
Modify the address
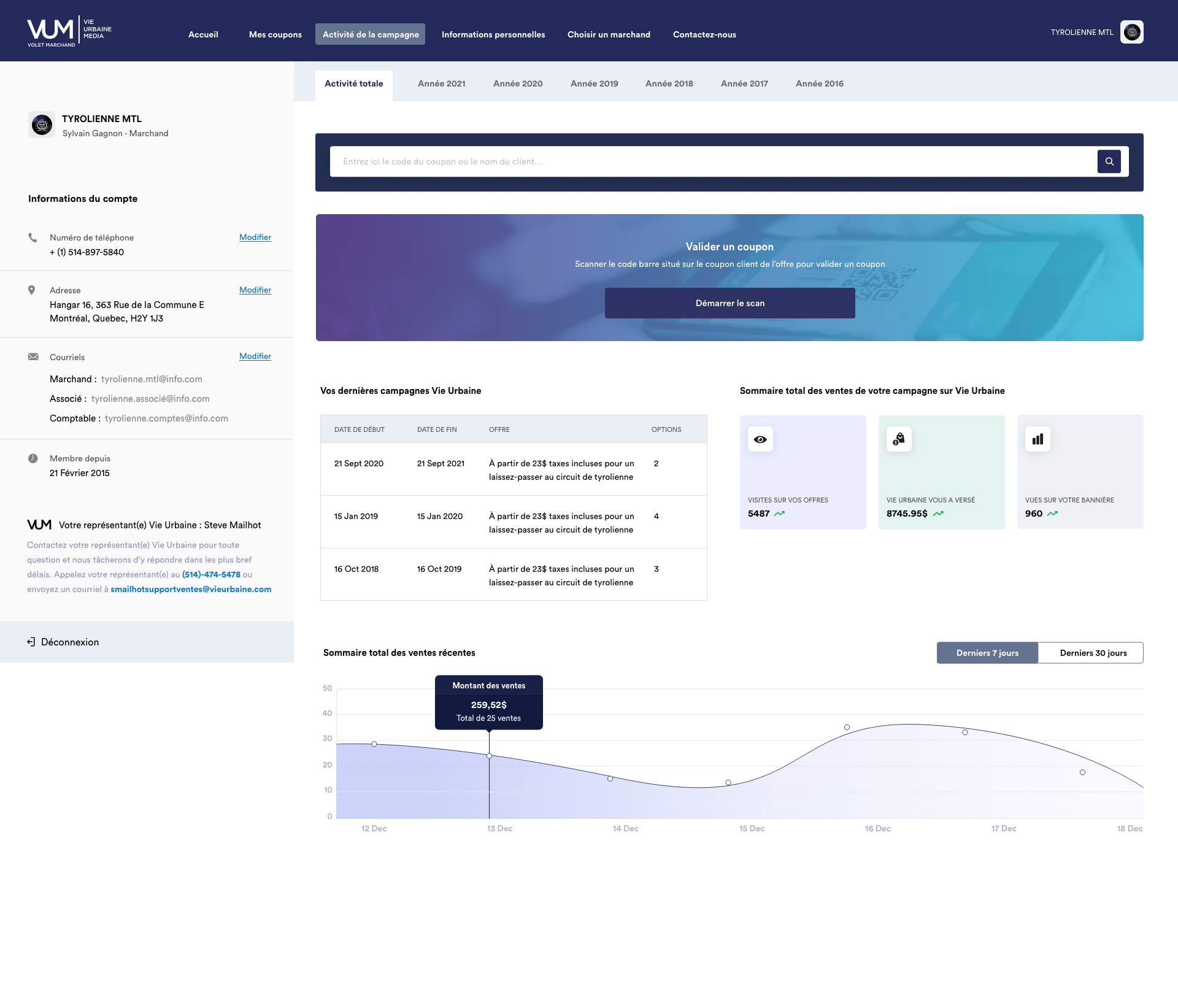(x=255, y=290)
